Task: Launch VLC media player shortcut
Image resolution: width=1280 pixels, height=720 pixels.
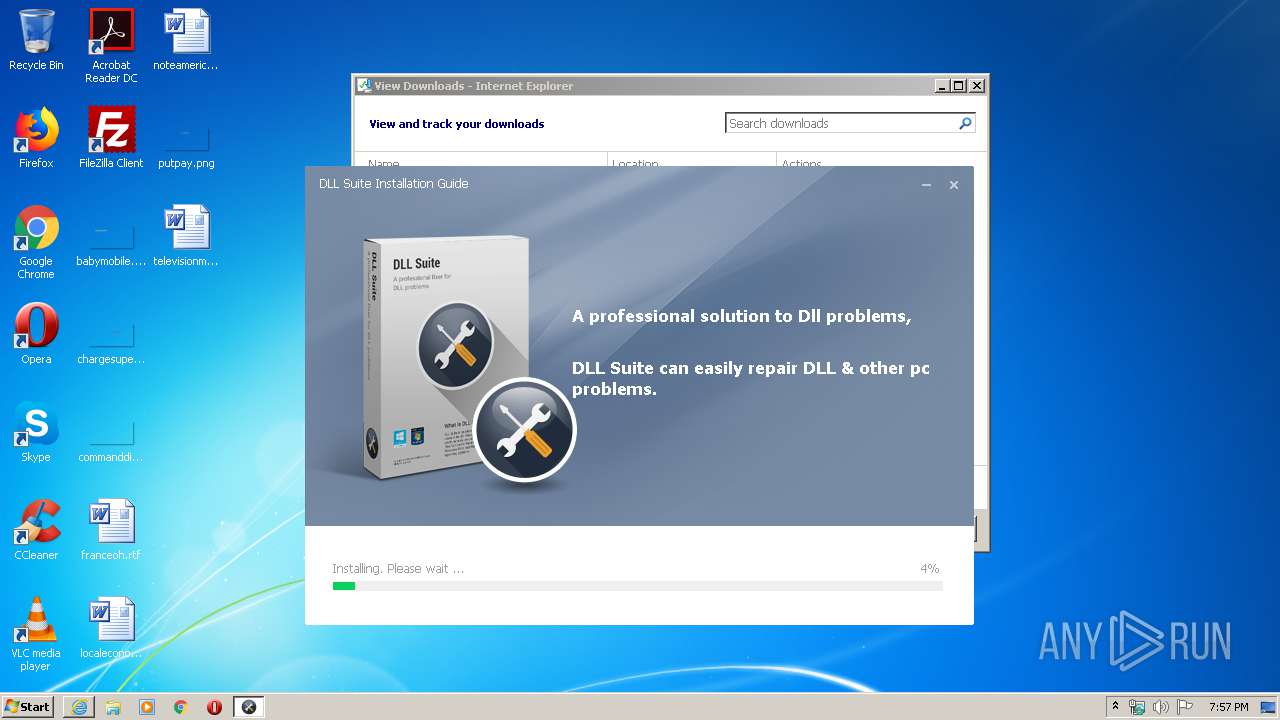Action: click(36, 634)
